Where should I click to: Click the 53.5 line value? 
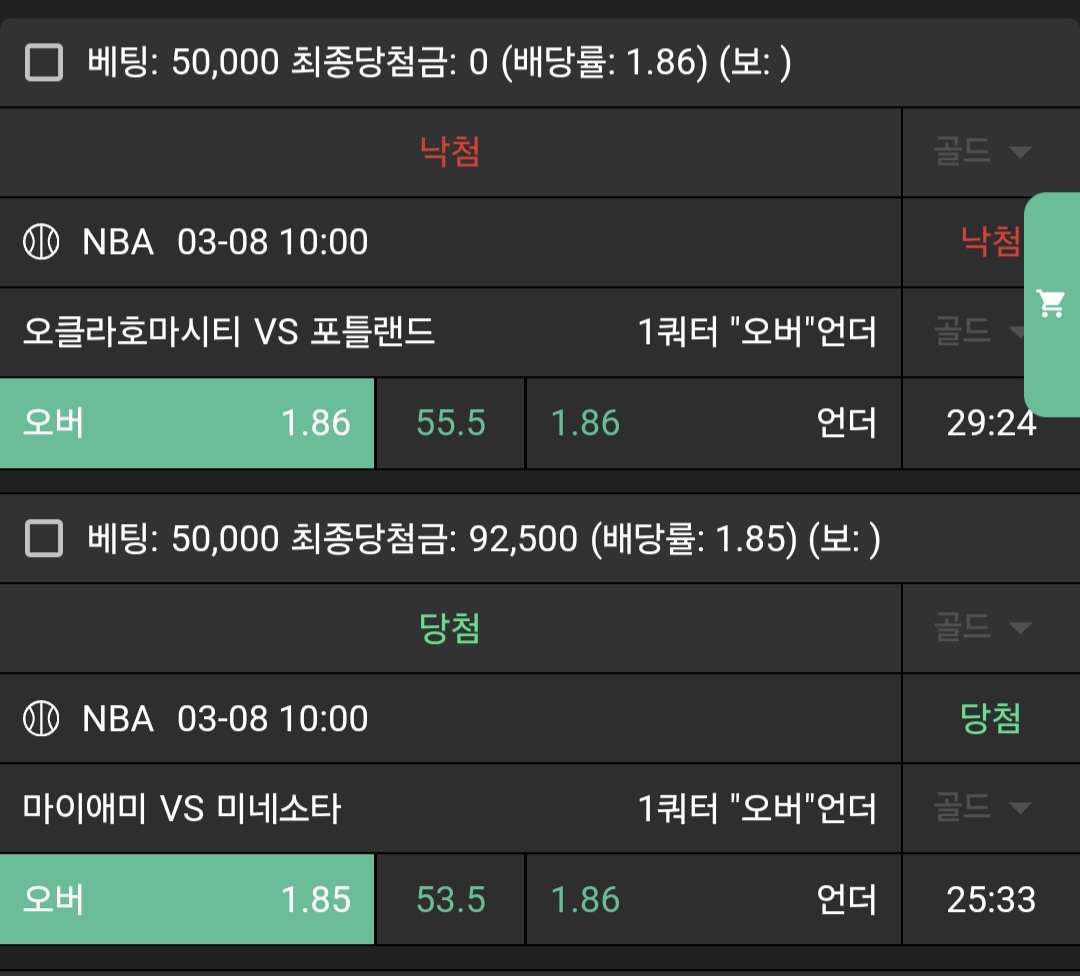point(450,899)
